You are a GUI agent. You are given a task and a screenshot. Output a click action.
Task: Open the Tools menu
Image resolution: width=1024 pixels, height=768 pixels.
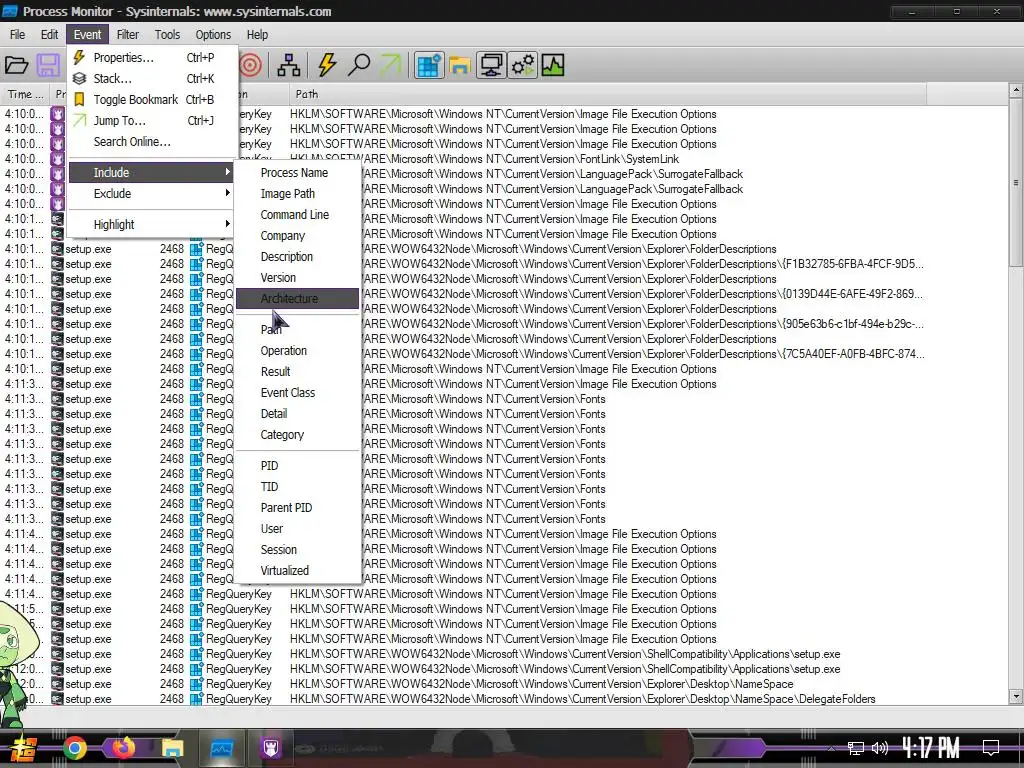[167, 35]
